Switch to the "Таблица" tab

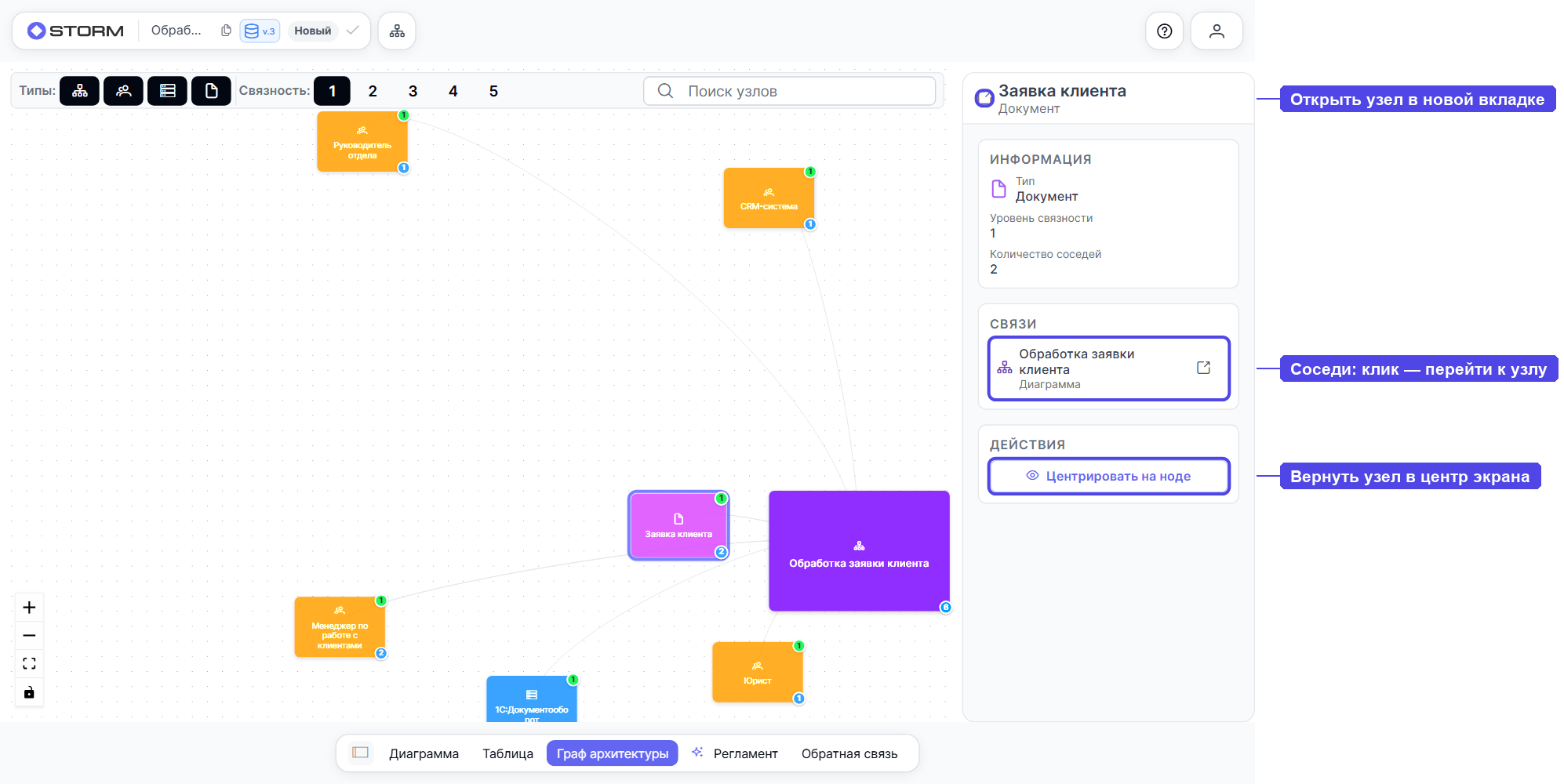coord(507,753)
